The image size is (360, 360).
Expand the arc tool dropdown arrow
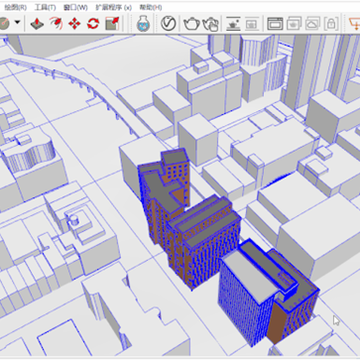pyautogui.click(x=17, y=23)
